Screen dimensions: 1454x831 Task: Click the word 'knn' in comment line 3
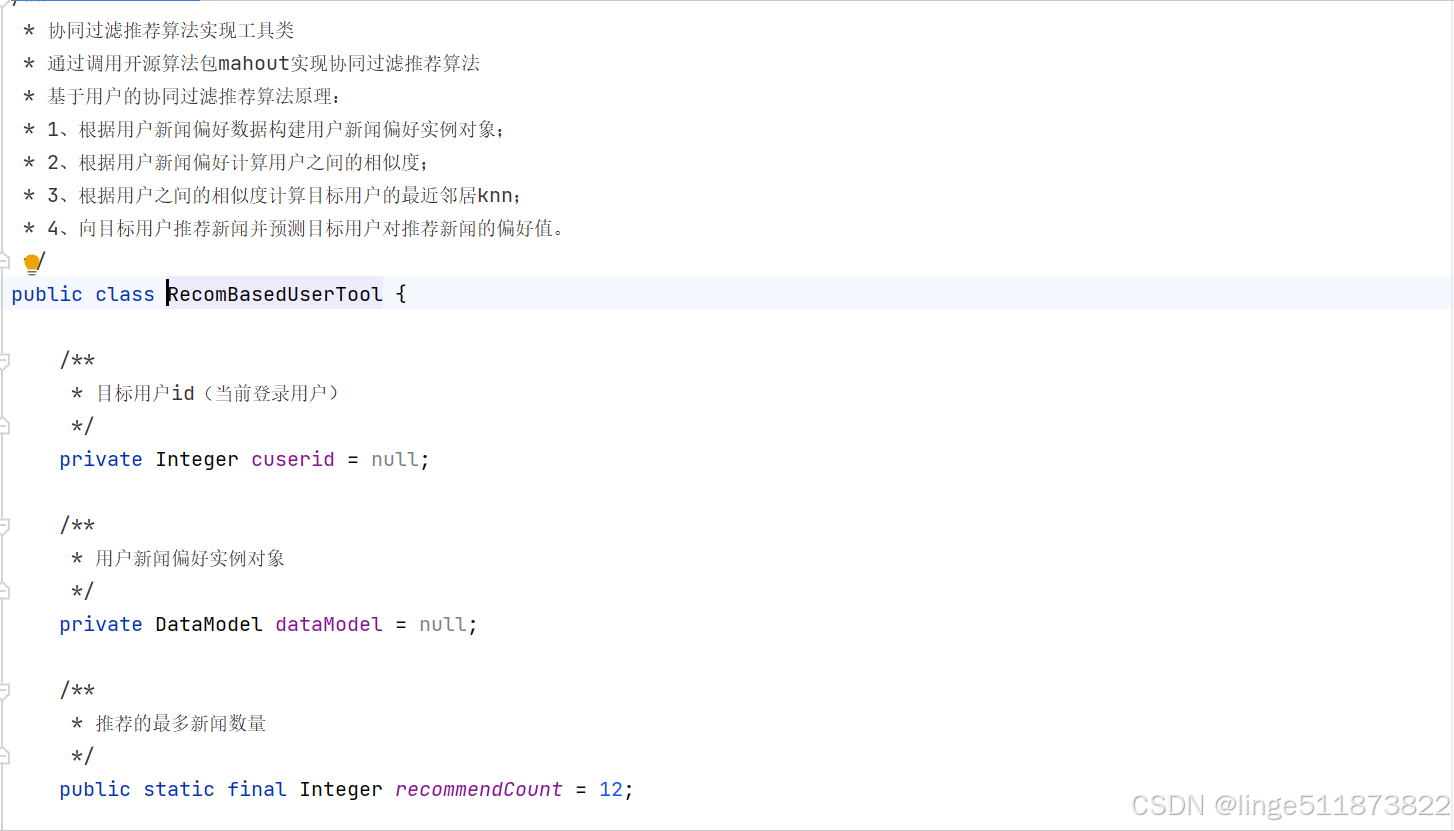495,196
